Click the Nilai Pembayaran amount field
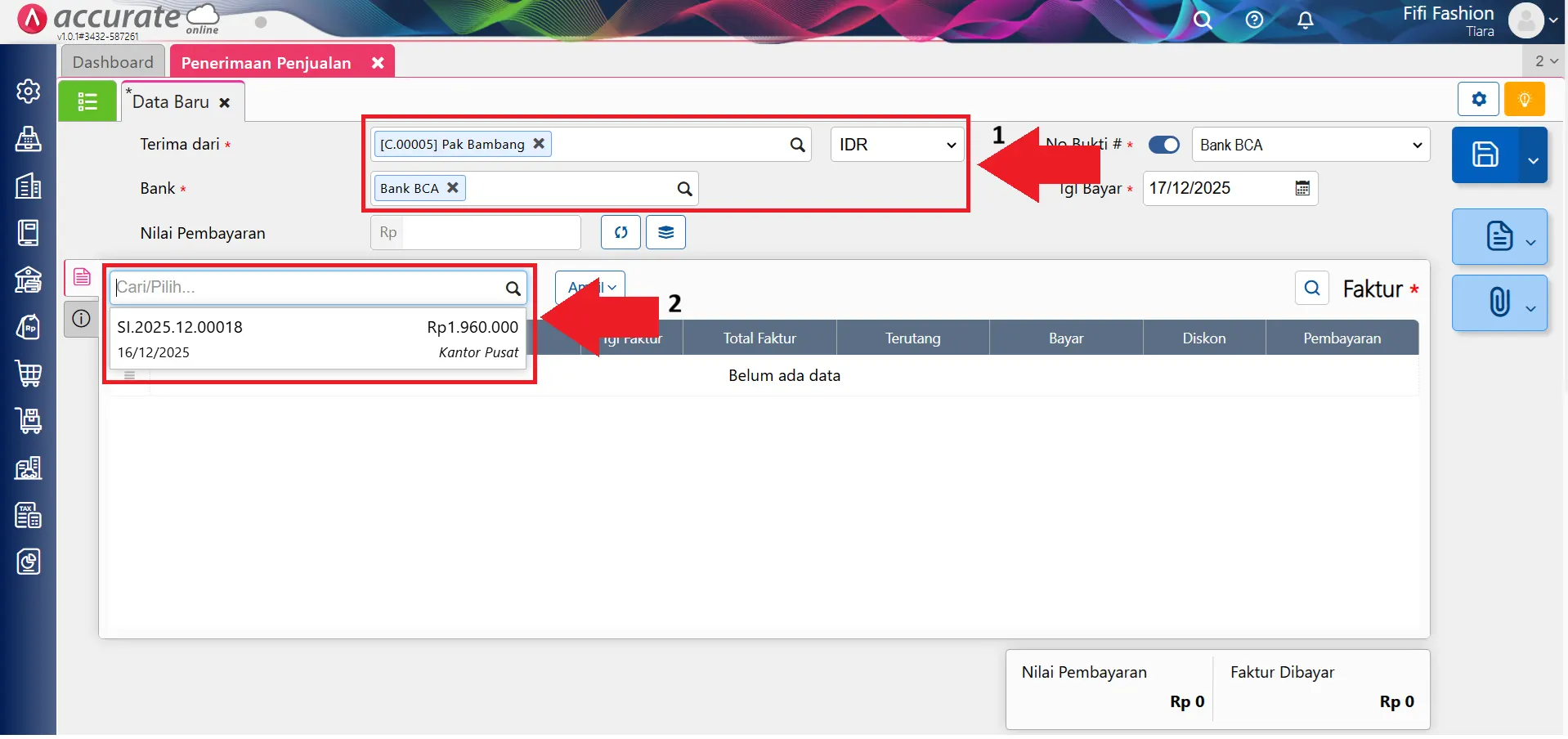The width and height of the screenshot is (1568, 739). [x=491, y=233]
